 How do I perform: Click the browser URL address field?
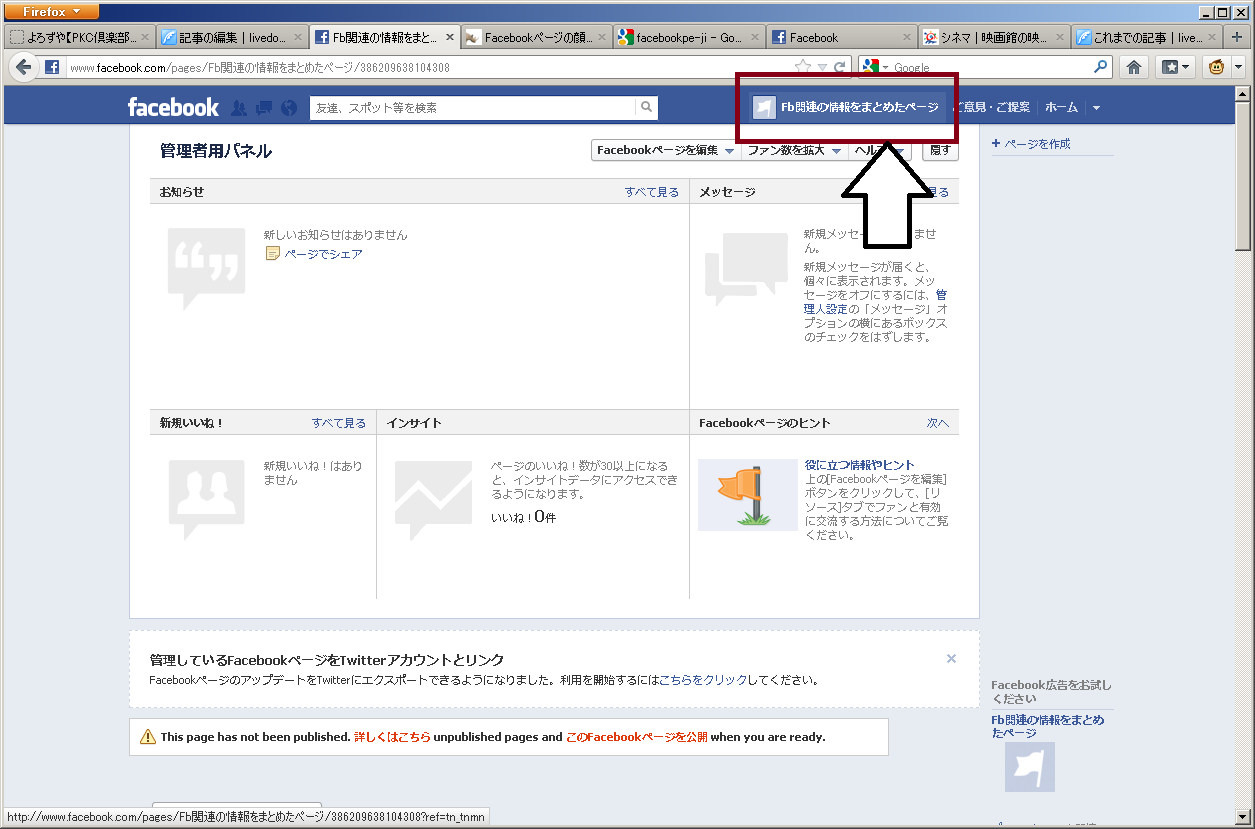430,67
